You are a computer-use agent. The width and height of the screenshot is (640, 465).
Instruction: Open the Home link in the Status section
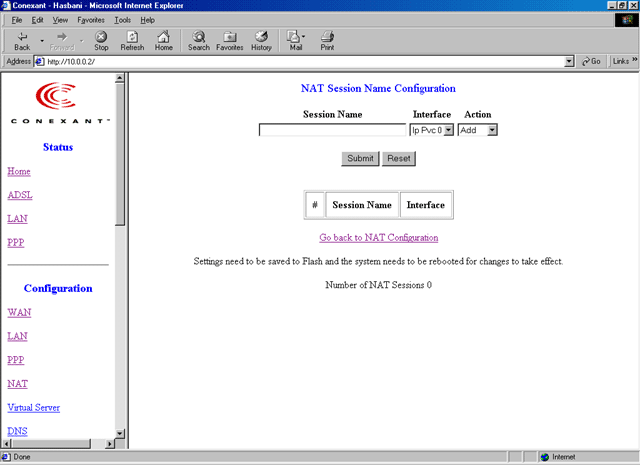click(19, 171)
